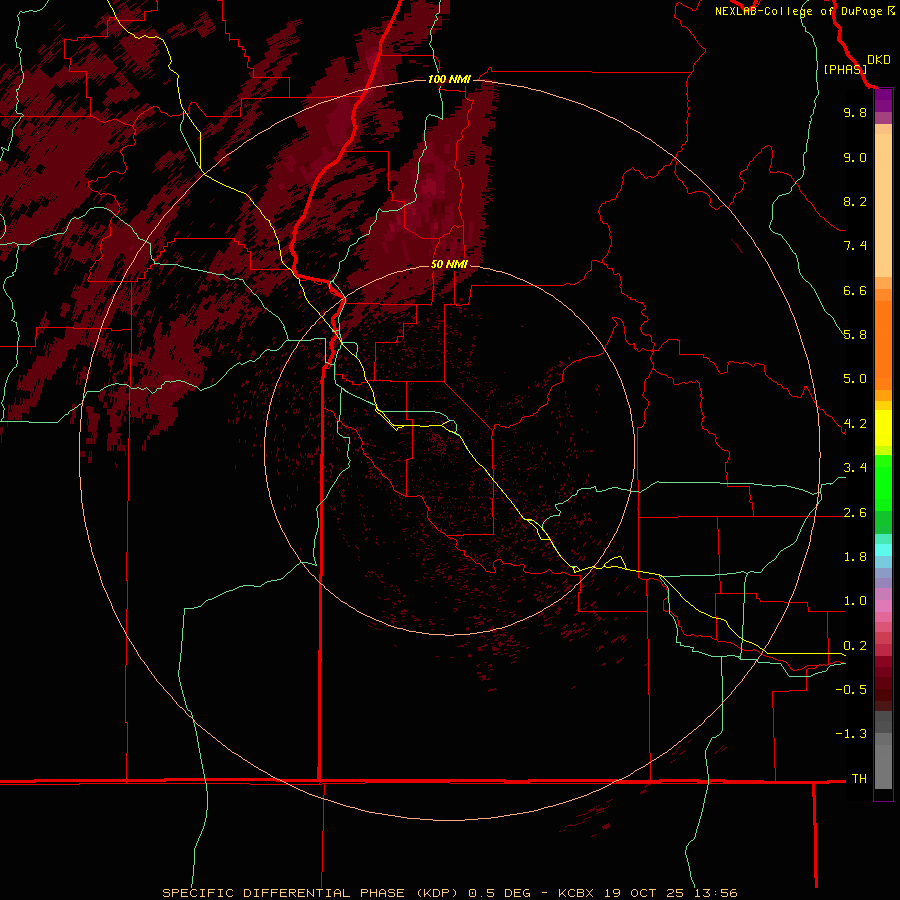Viewport: 900px width, 900px height.
Task: Click the 5.8 value on the color scale
Action: coord(855,335)
